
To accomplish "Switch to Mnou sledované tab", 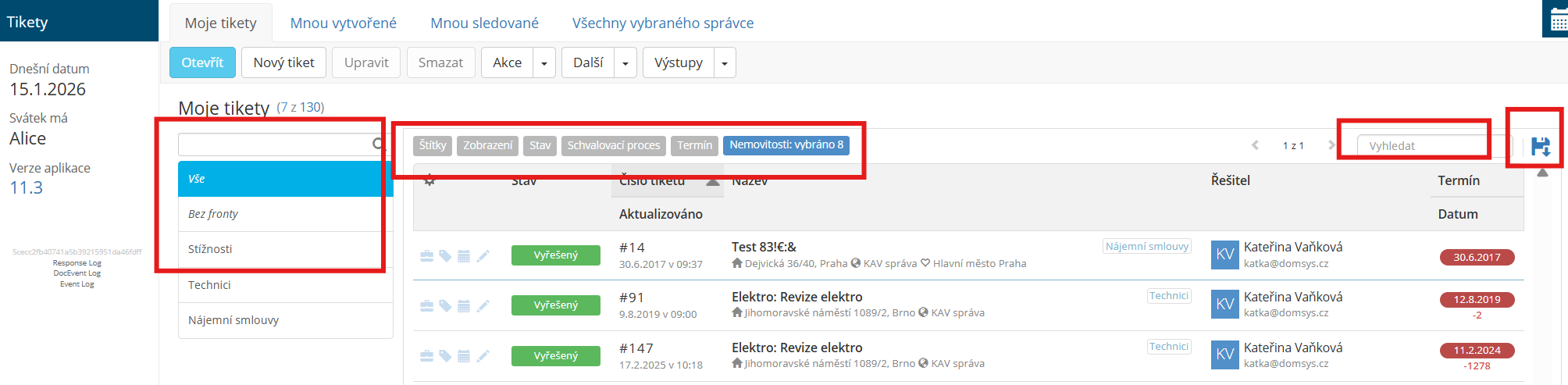I will pyautogui.click(x=484, y=23).
